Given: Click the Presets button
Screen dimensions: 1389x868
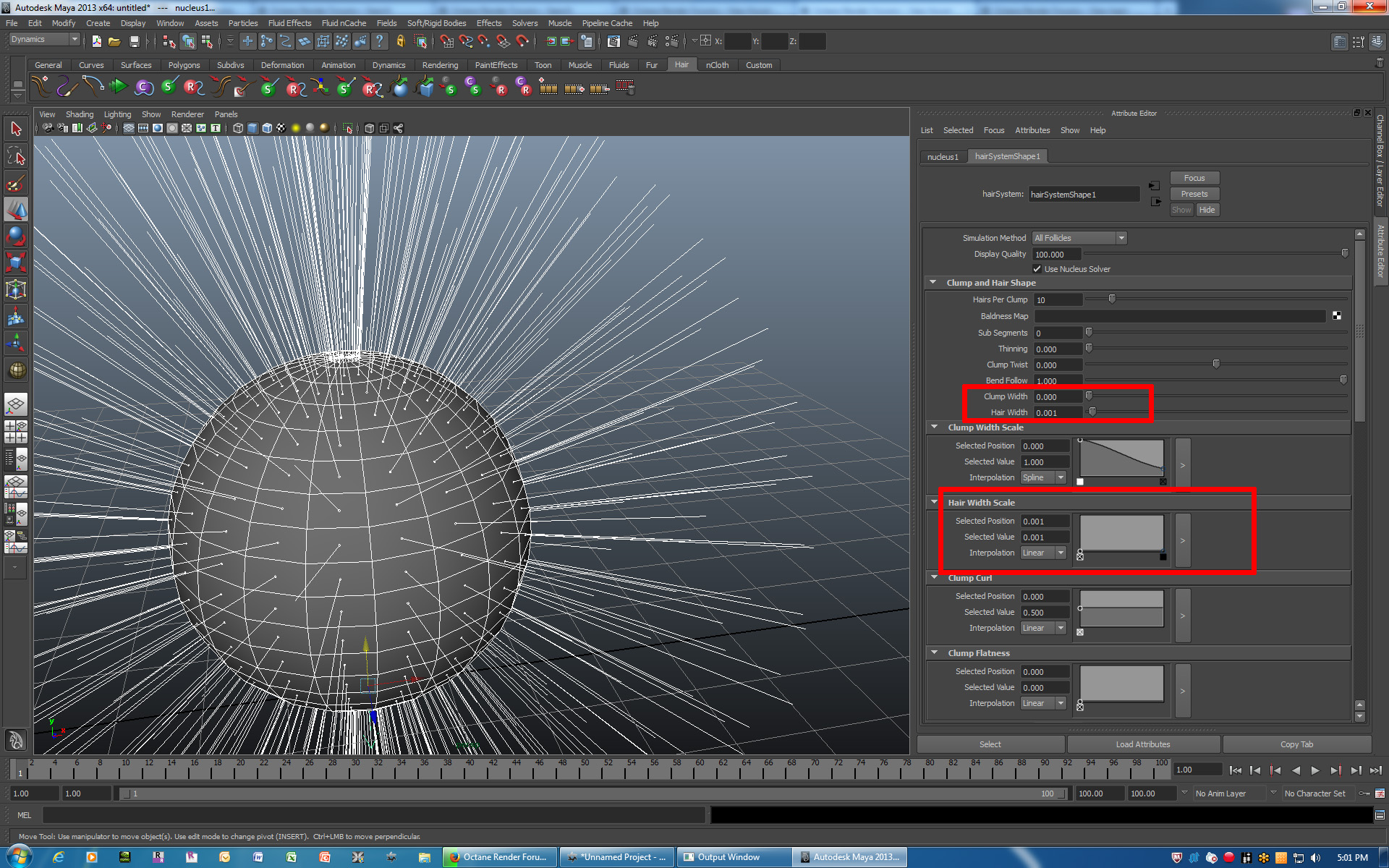Looking at the screenshot, I should [x=1194, y=194].
